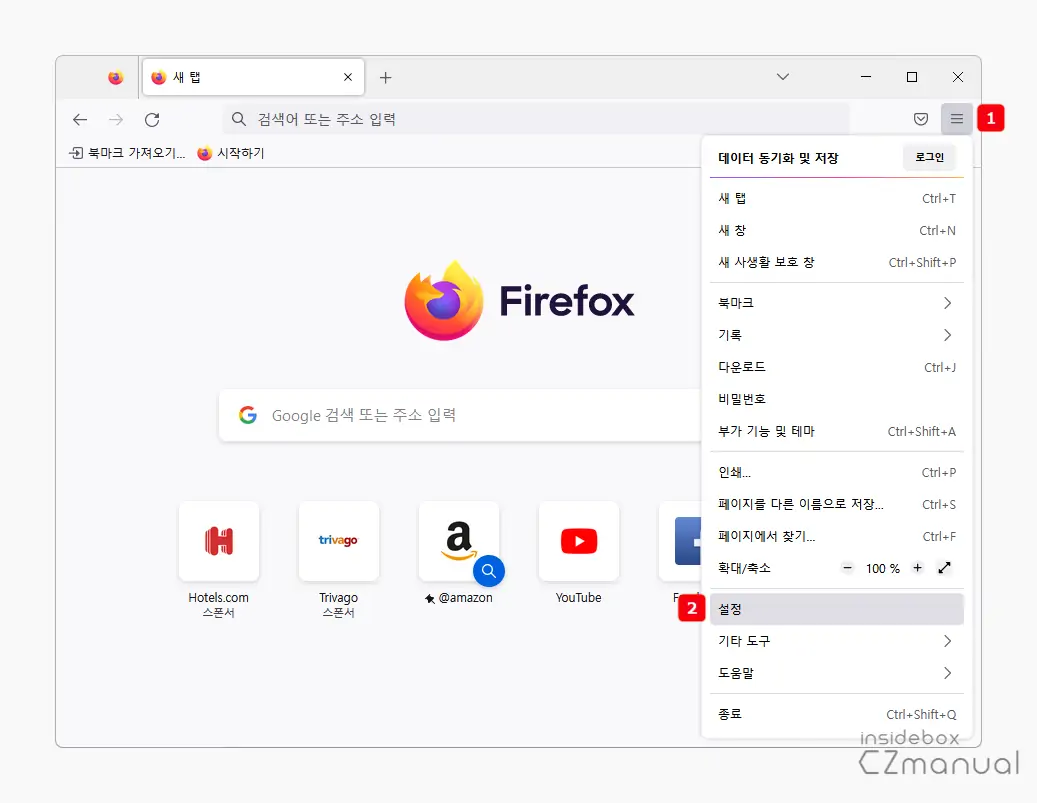This screenshot has height=803, width=1037.
Task: Expand the 도움말 submenu
Action: (837, 673)
